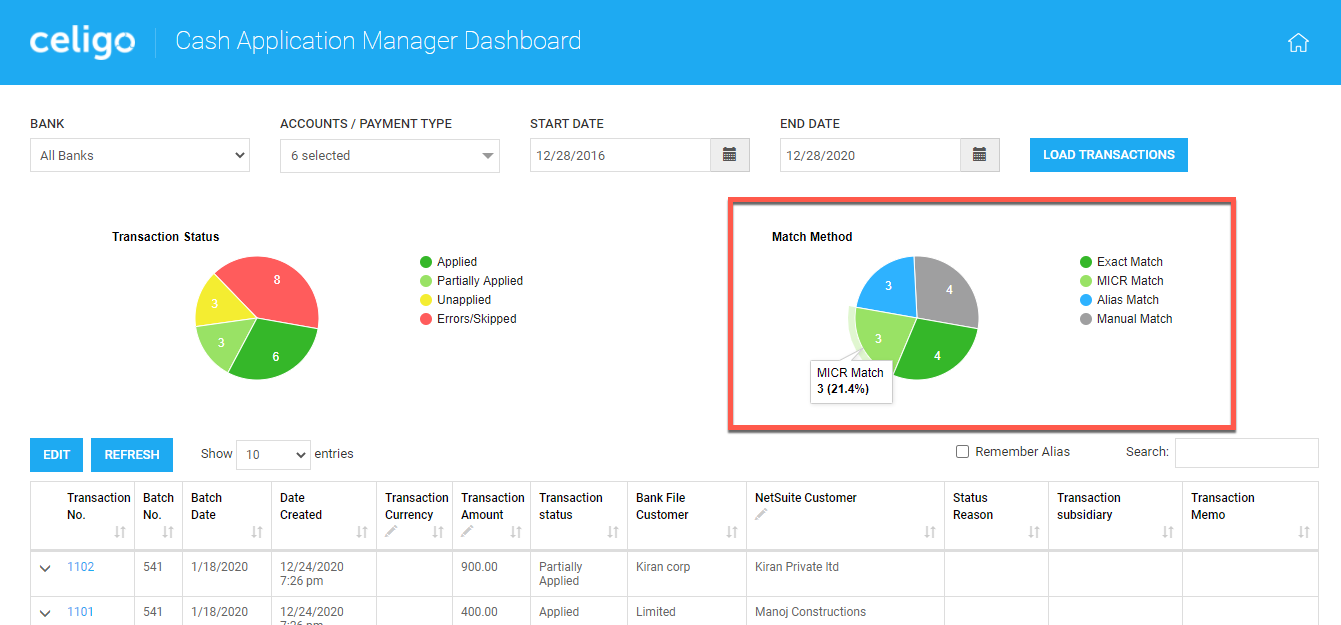
Task: Sort by Transaction subsidiary column
Action: click(x=1168, y=532)
